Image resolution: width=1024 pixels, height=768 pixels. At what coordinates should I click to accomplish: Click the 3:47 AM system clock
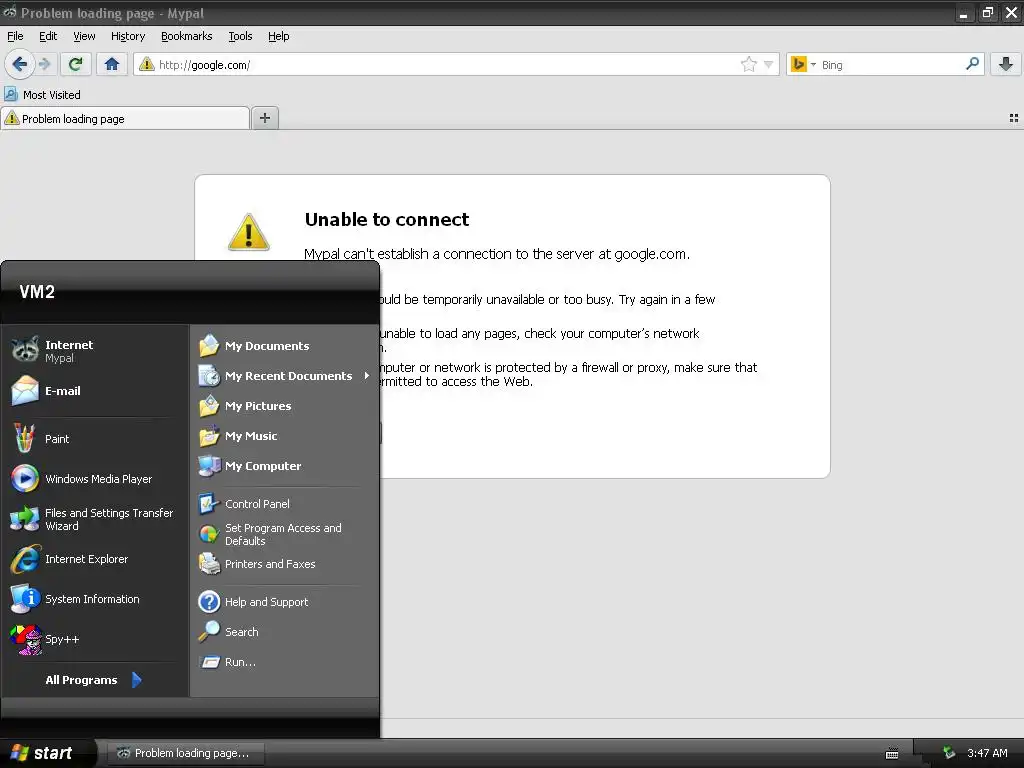[987, 753]
